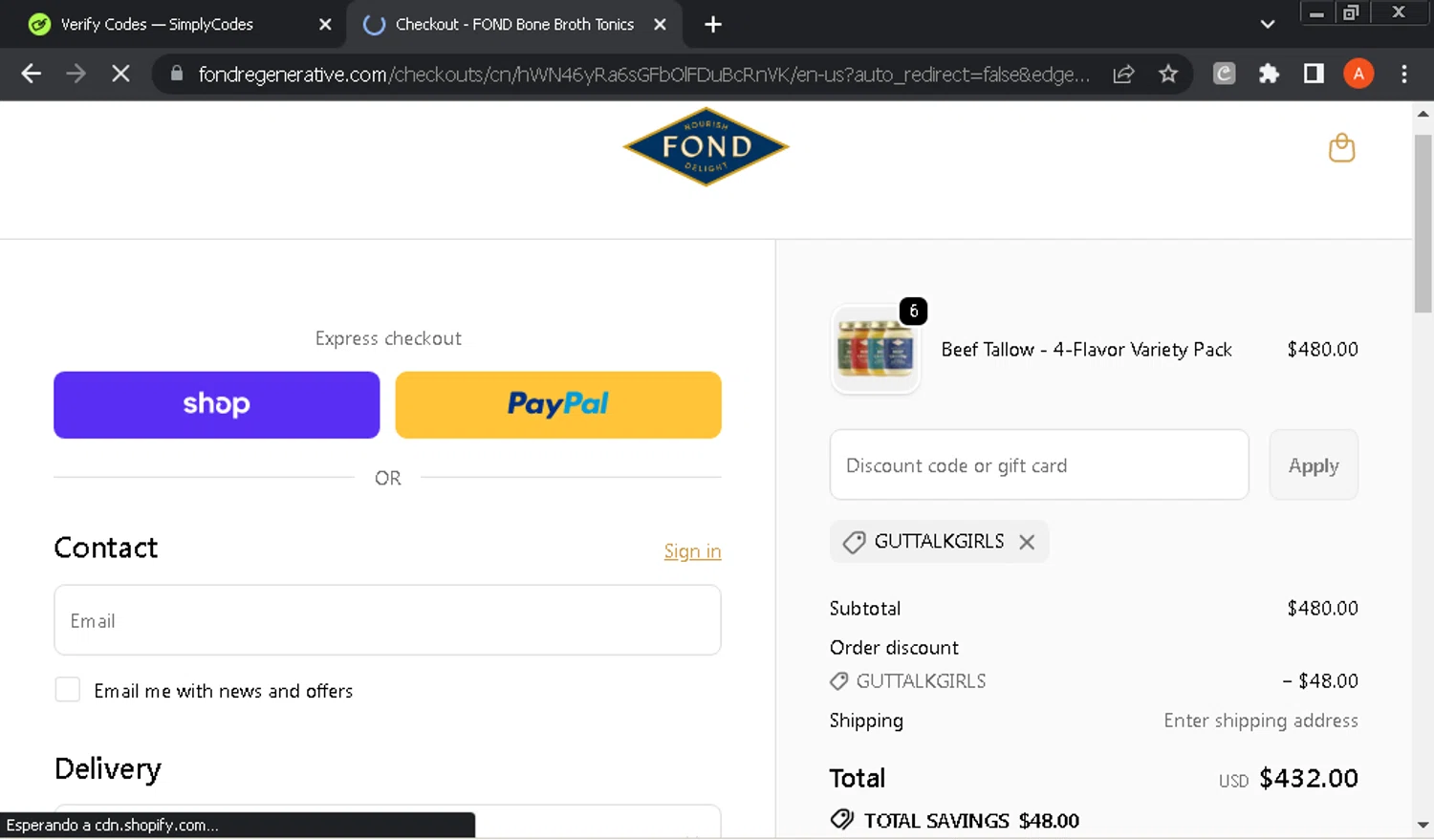This screenshot has height=840, width=1434.
Task: Minimize the browser window
Action: coord(1316,13)
